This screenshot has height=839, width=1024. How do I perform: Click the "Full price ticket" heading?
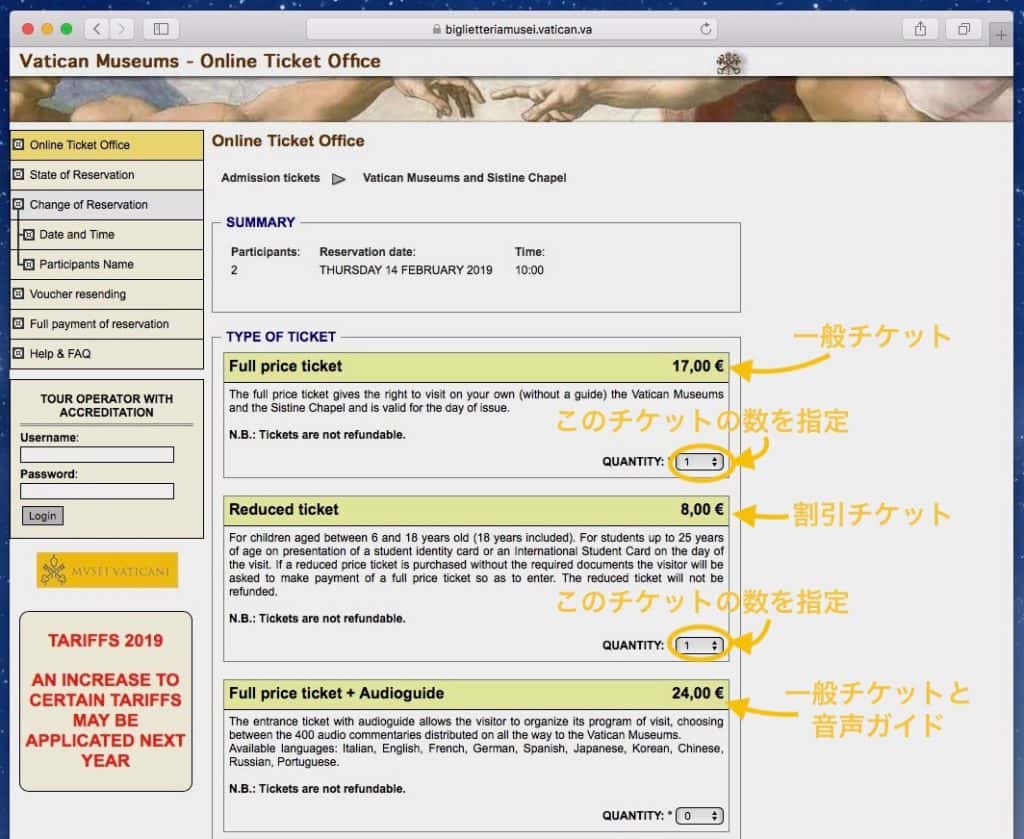[285, 366]
